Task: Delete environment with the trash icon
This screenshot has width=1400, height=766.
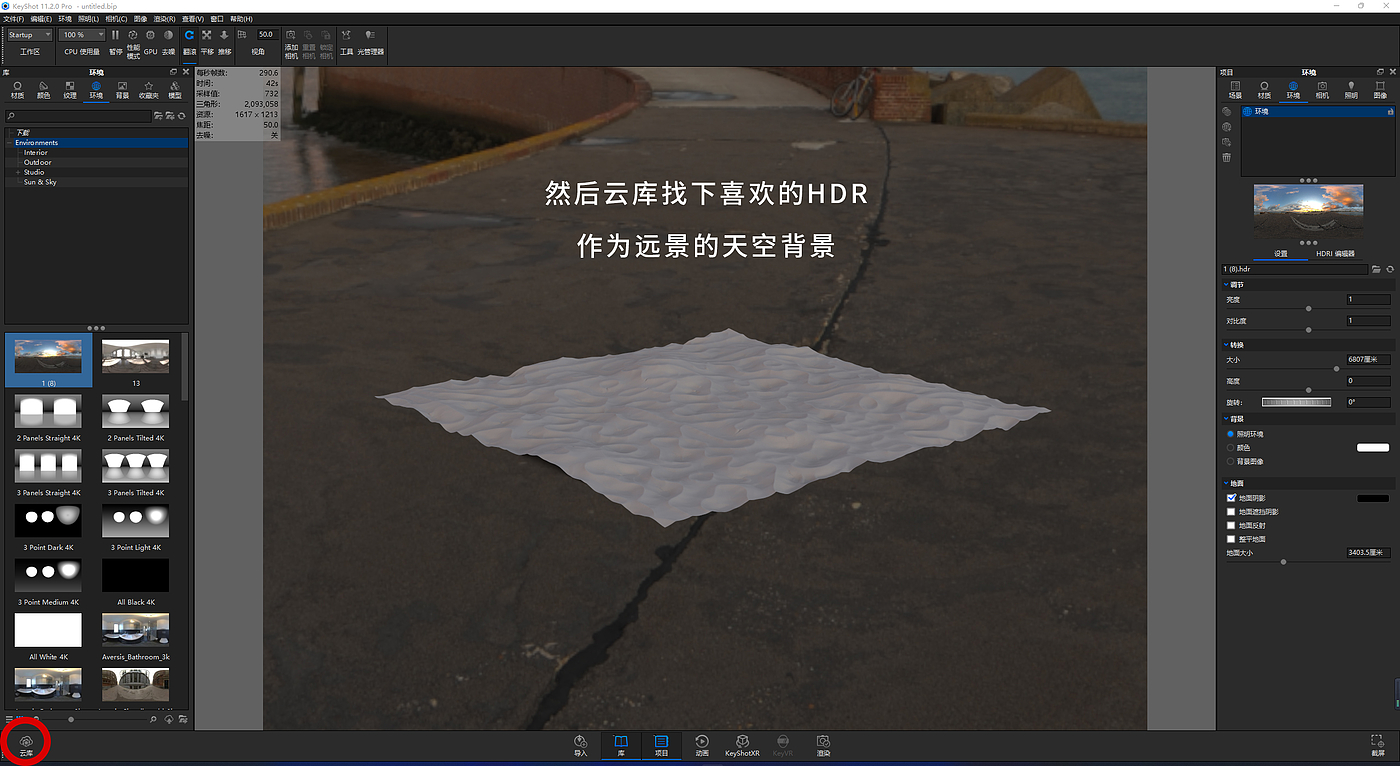Action: tap(1227, 158)
